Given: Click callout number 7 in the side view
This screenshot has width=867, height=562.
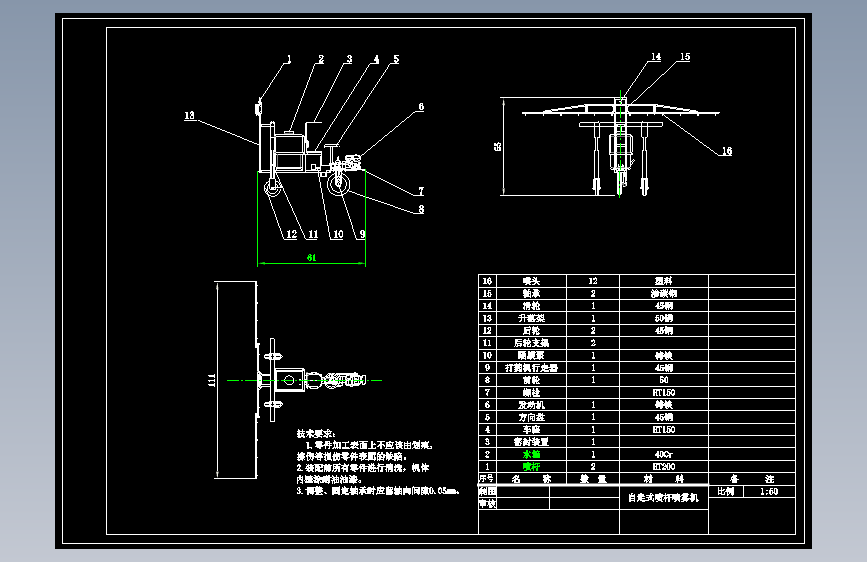Looking at the screenshot, I should [x=421, y=191].
